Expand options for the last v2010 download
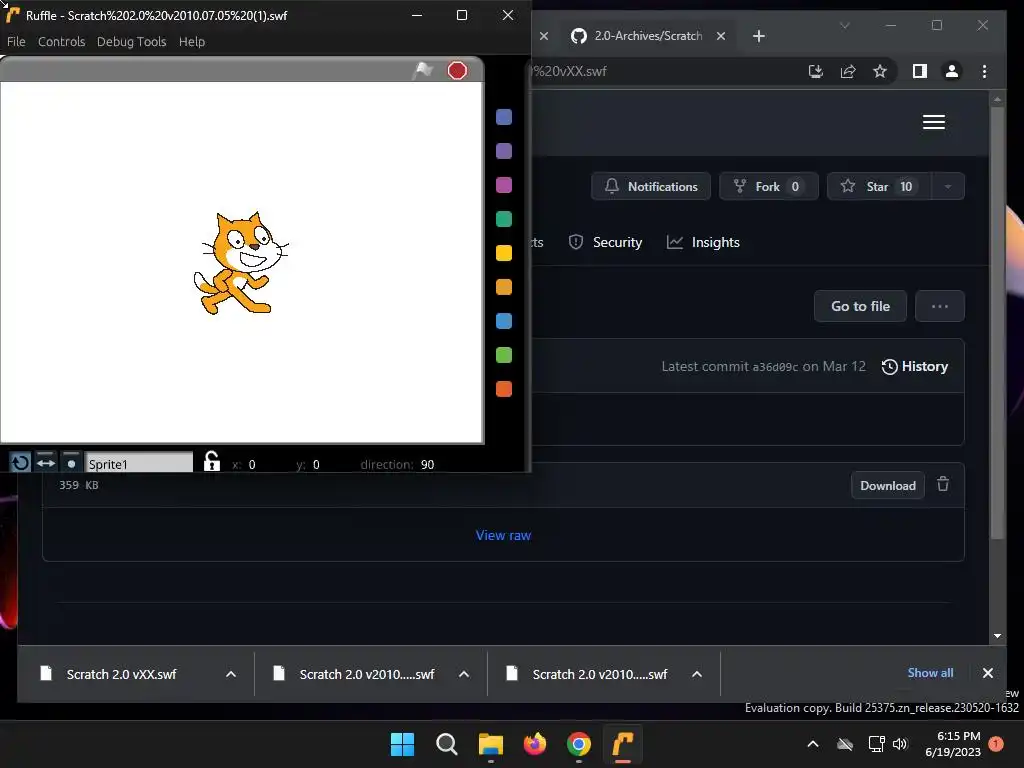Viewport: 1024px width, 768px height. [x=697, y=674]
